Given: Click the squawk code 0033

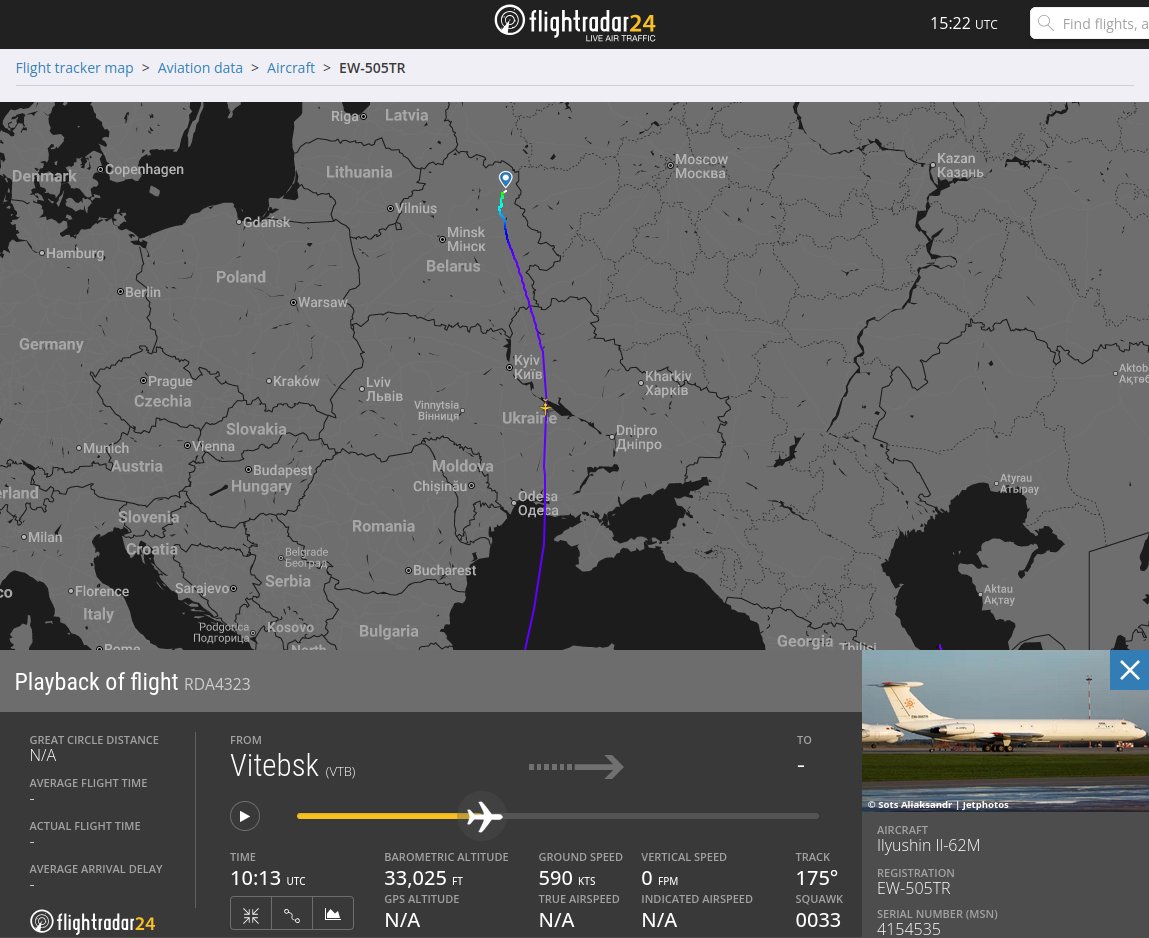Looking at the screenshot, I should [818, 920].
